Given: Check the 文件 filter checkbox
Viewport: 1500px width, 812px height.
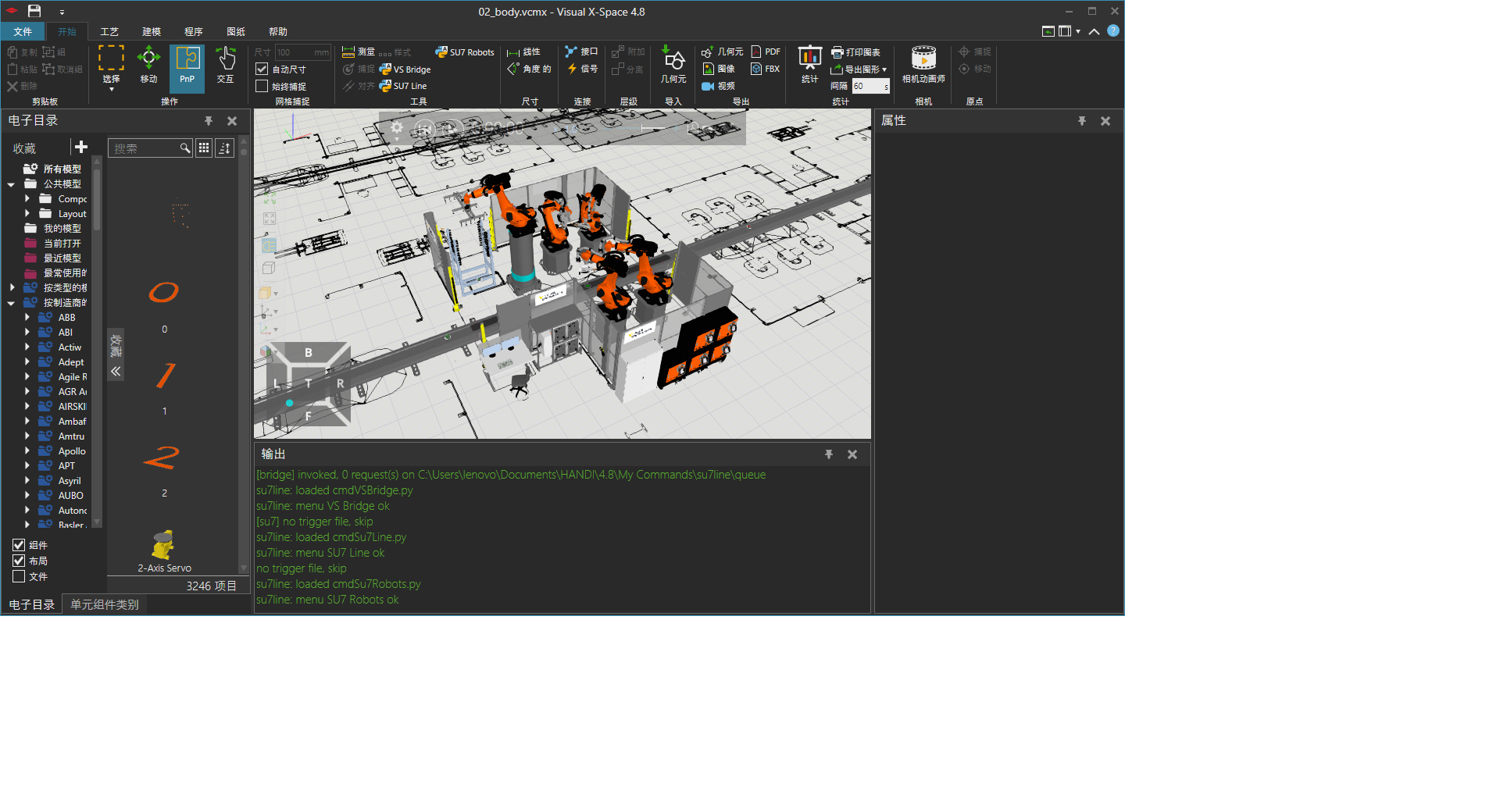Looking at the screenshot, I should click(19, 576).
